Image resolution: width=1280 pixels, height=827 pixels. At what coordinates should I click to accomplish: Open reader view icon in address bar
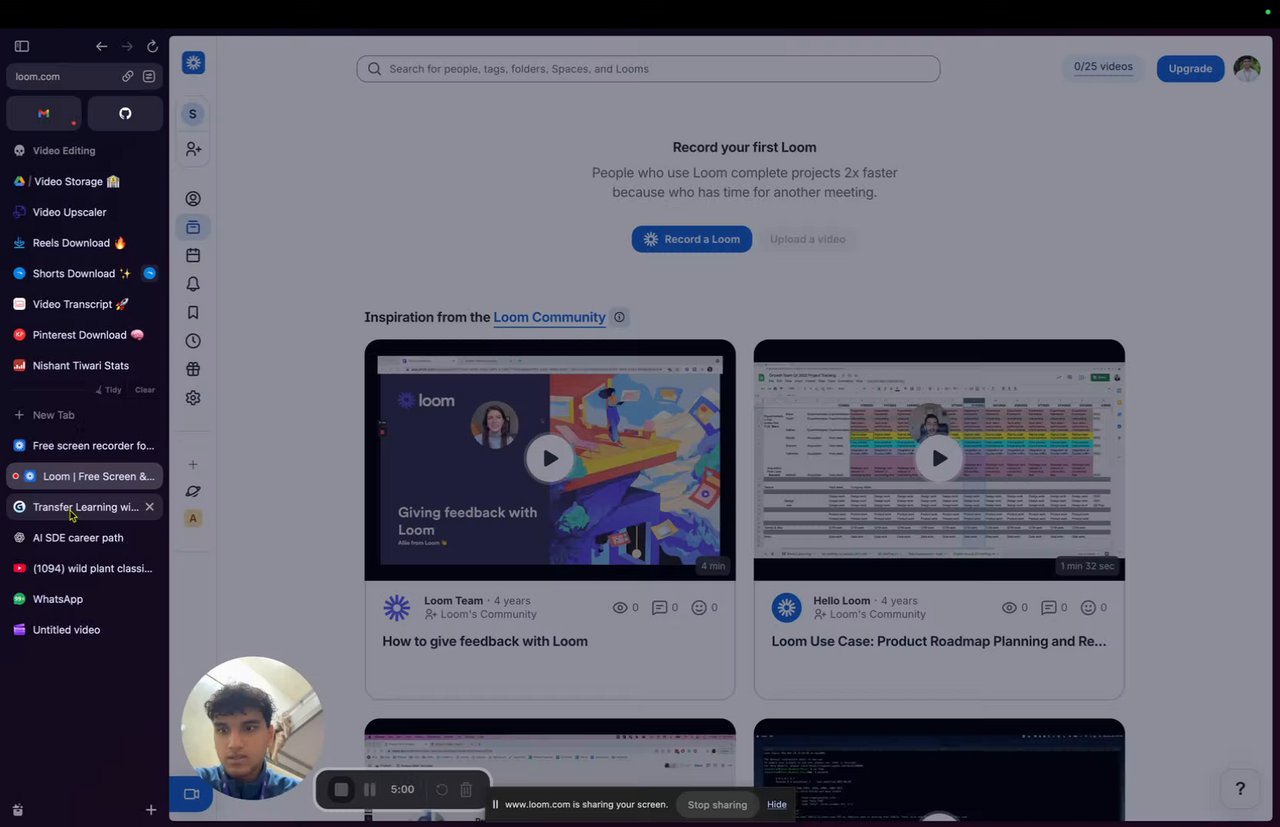pyautogui.click(x=149, y=76)
